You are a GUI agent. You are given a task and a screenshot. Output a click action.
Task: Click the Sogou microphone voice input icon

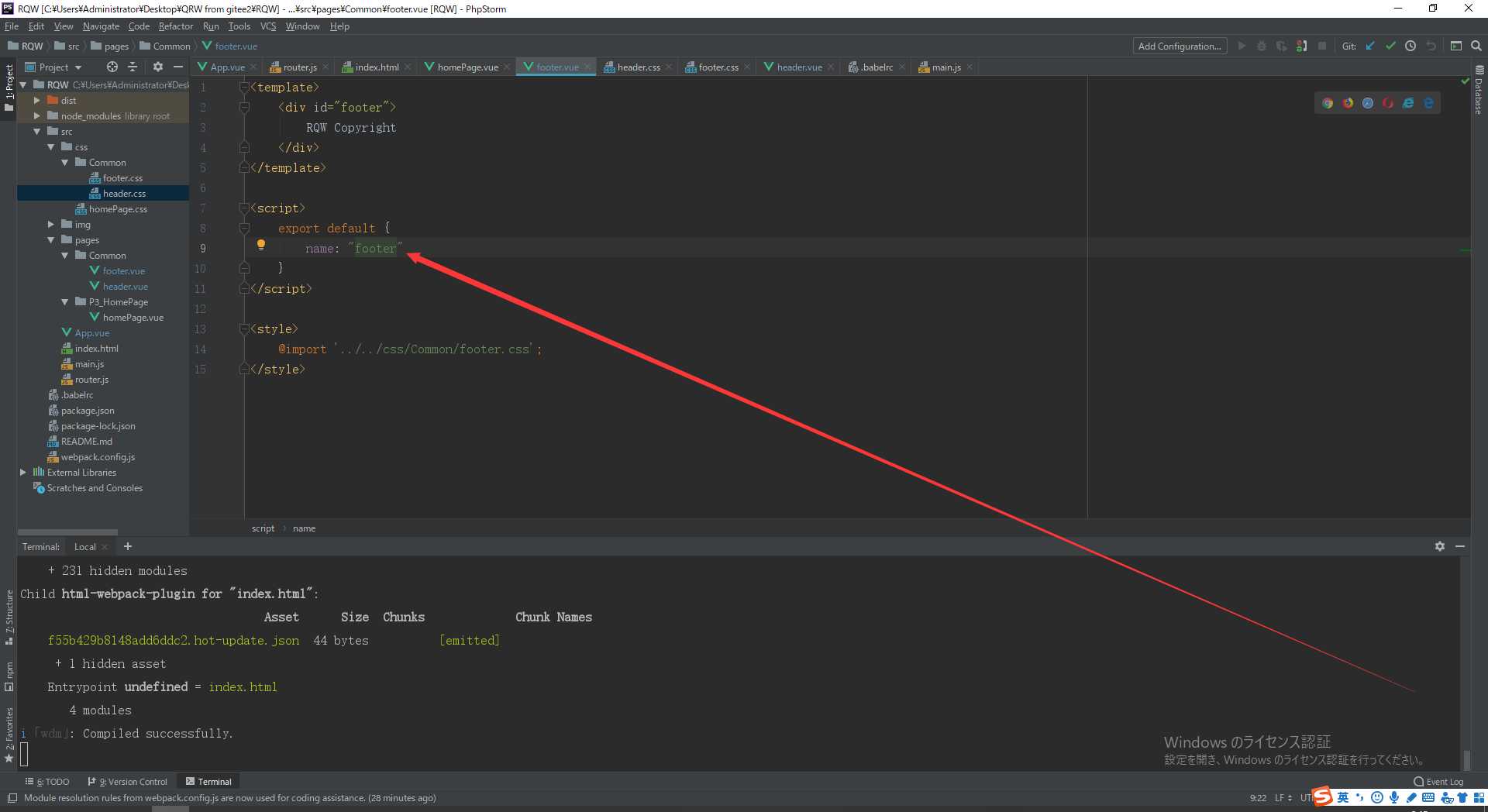(1394, 797)
